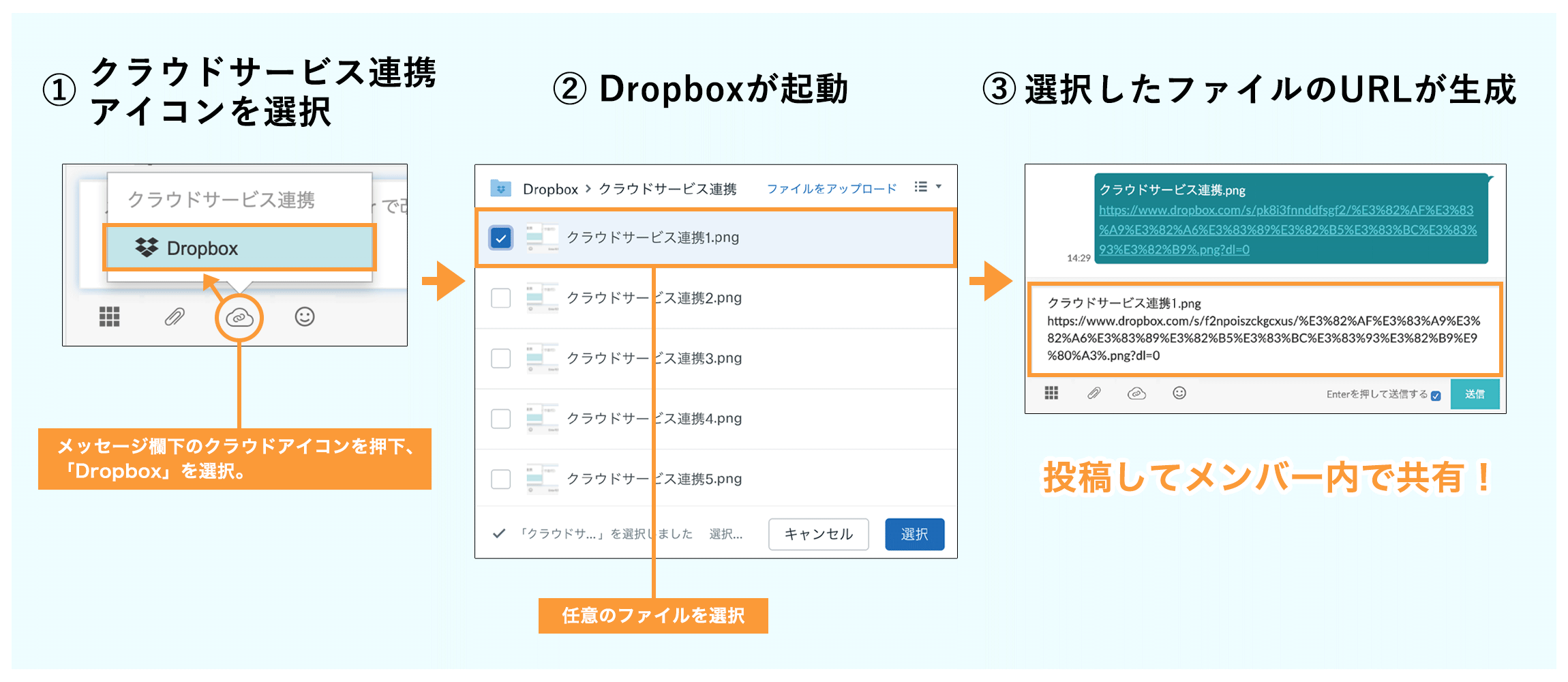Click ファイルをアップロード link
1568x682 pixels.
click(832, 188)
